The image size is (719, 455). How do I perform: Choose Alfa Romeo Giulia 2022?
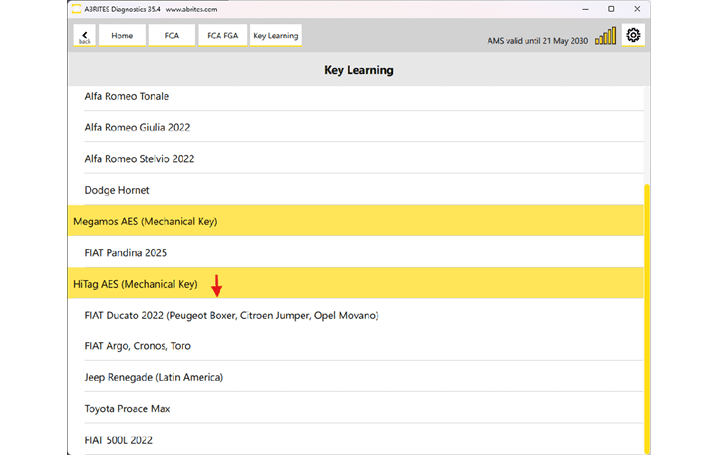click(137, 128)
